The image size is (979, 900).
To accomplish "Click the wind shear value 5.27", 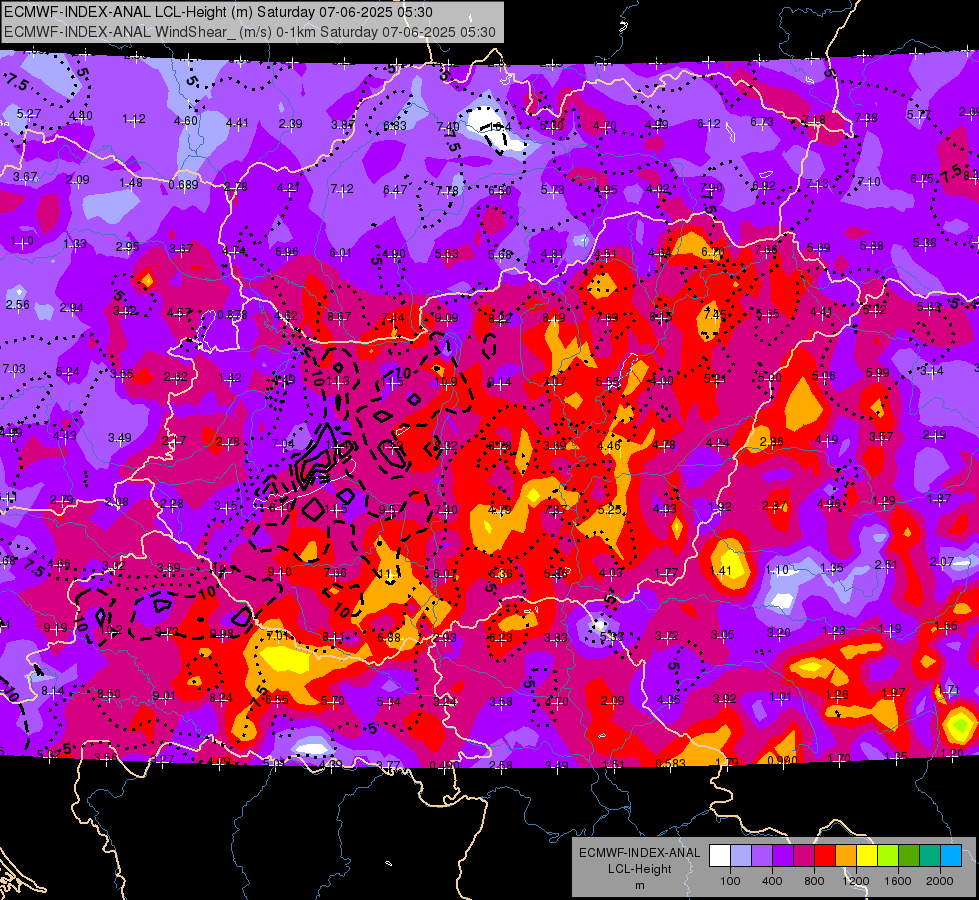I will click(x=29, y=114).
